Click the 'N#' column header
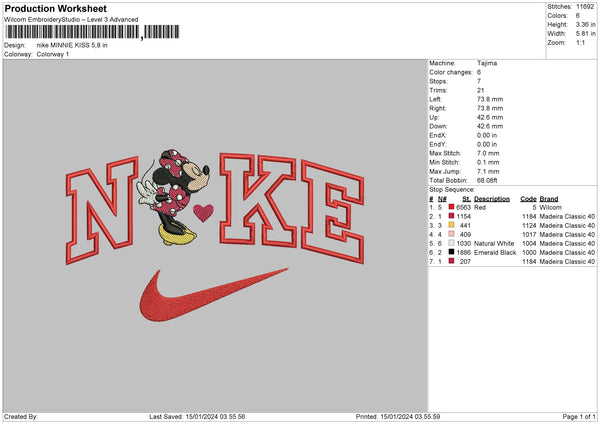The width and height of the screenshot is (600, 424). (442, 199)
